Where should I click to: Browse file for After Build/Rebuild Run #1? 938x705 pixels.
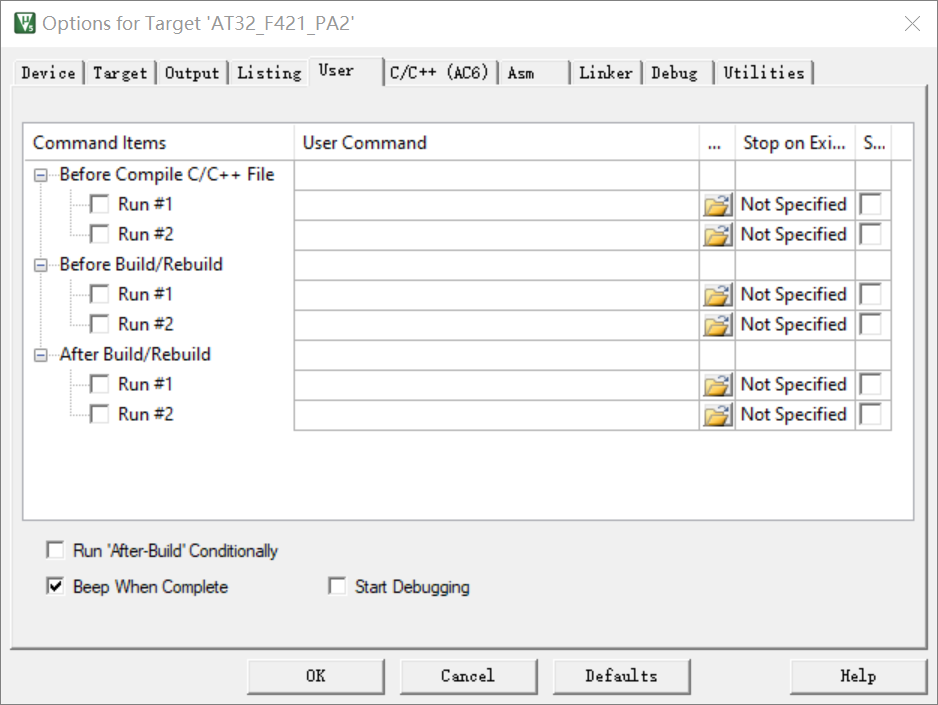tap(717, 384)
